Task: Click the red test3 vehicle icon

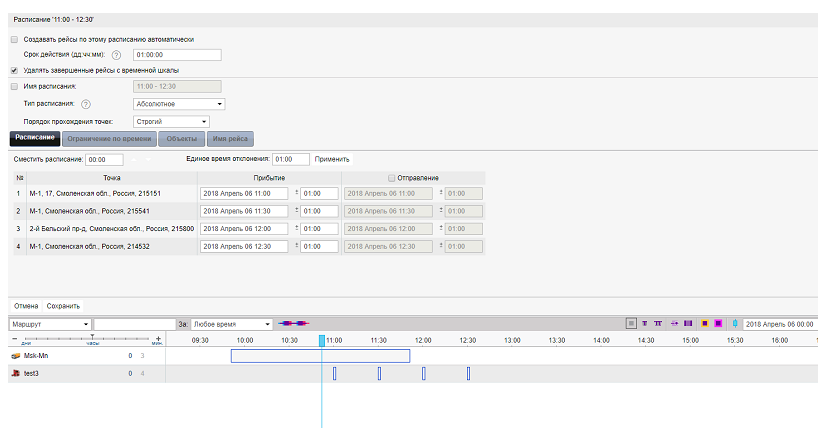Action: pos(15,373)
